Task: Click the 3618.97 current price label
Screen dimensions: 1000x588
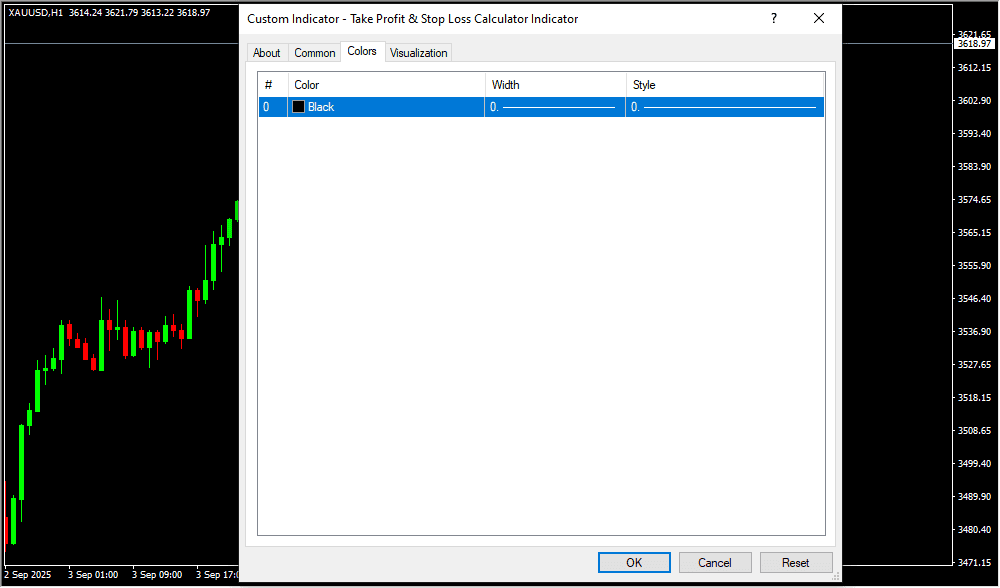Action: click(x=973, y=44)
